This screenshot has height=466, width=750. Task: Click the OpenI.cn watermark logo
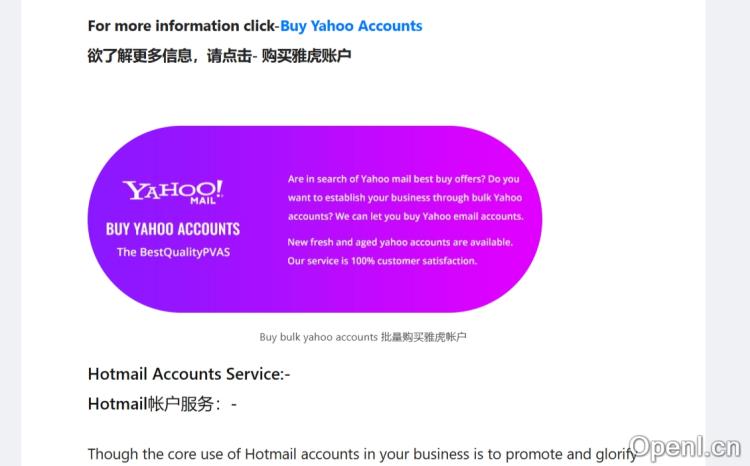(685, 448)
